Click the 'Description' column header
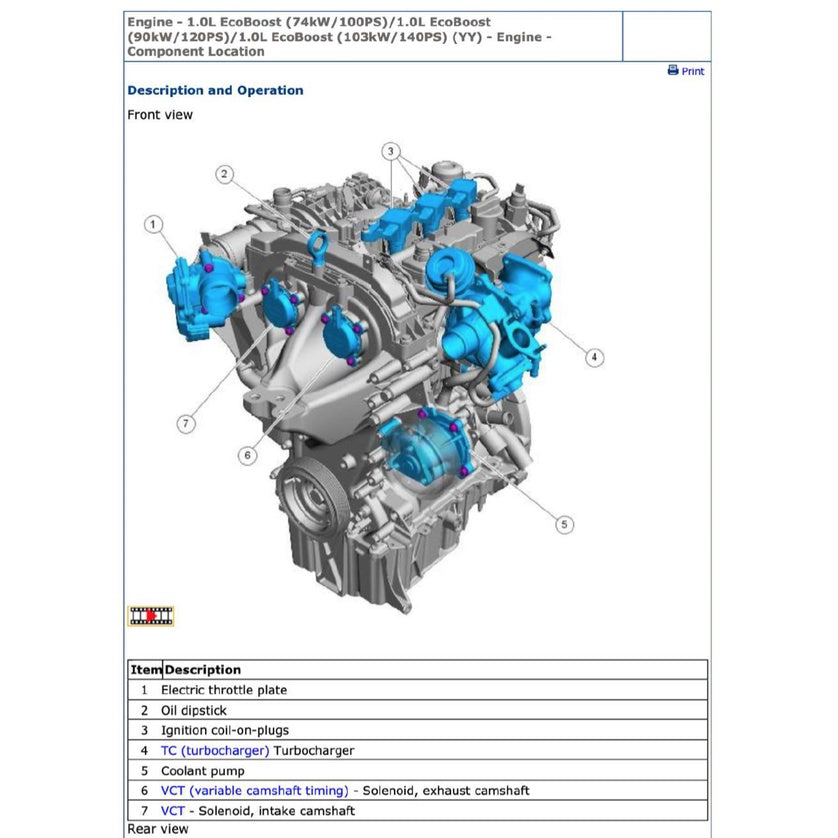 click(203, 670)
